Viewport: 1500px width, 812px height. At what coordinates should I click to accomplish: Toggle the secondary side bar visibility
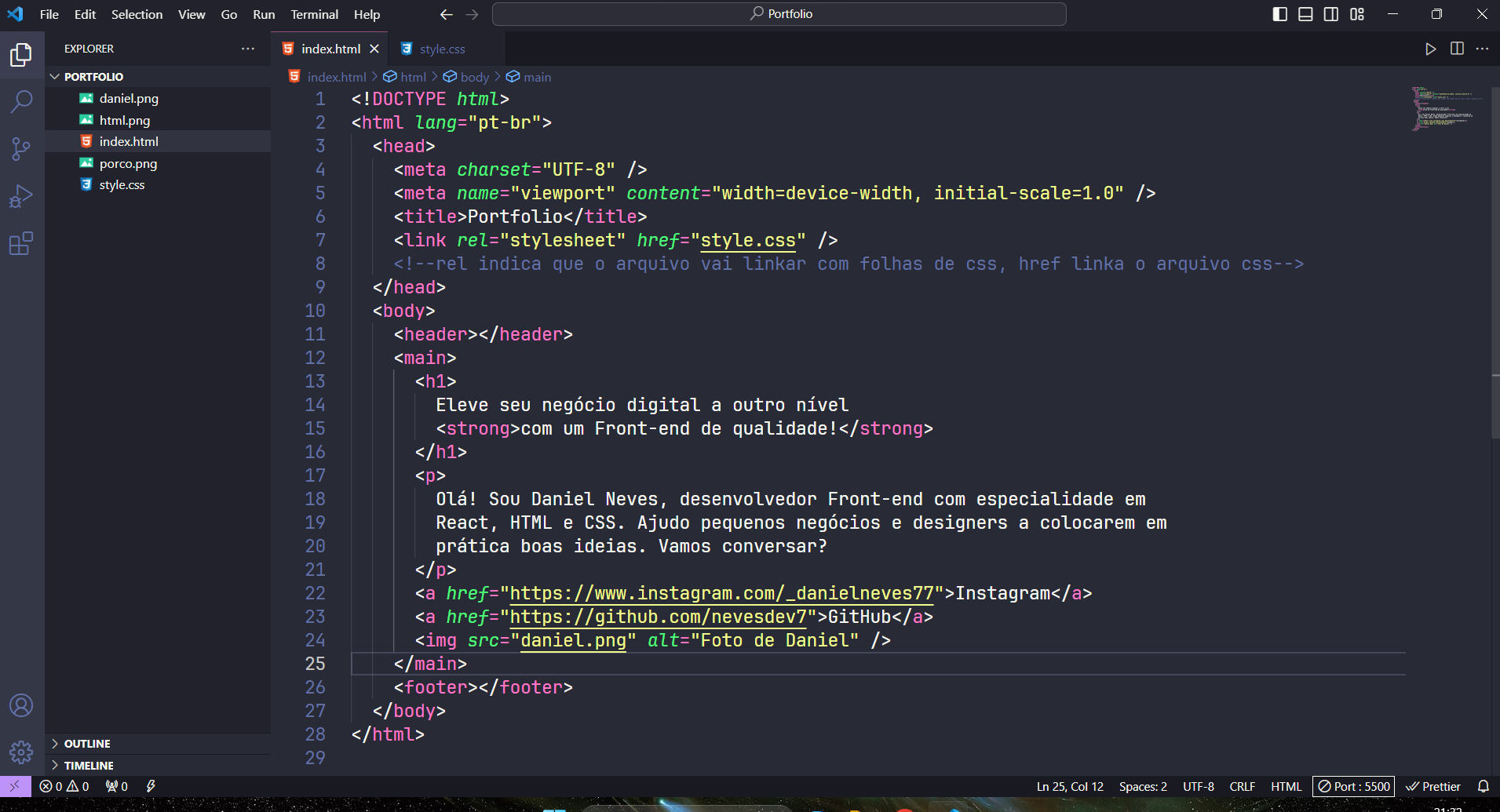(1331, 14)
